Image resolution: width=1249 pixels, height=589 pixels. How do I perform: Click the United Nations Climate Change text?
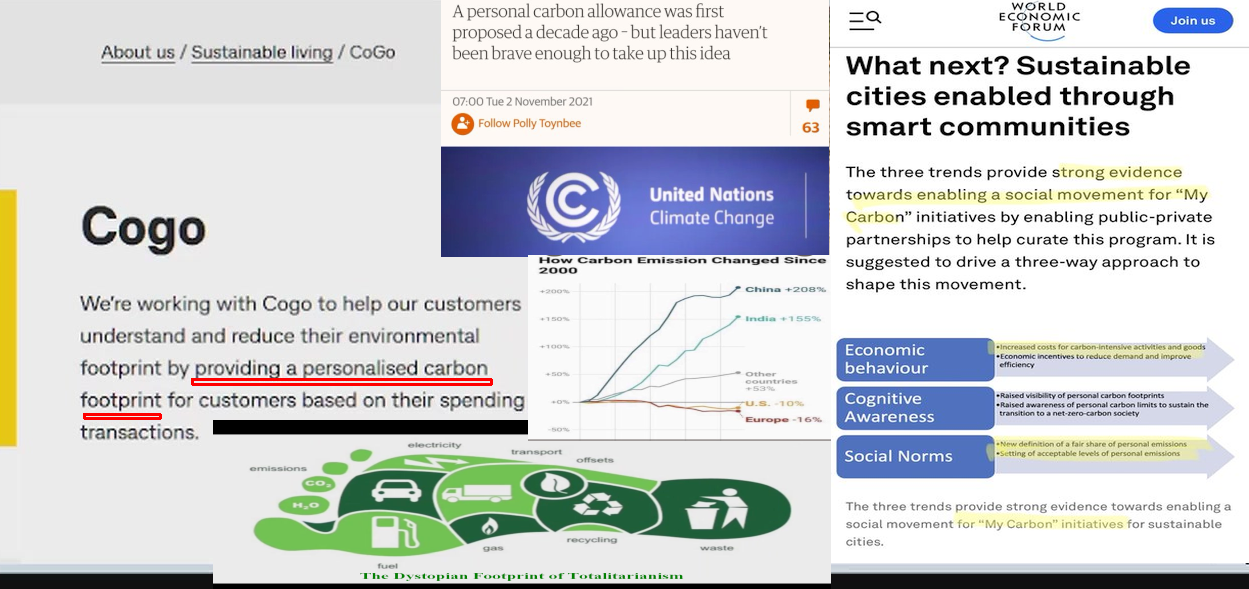(712, 206)
